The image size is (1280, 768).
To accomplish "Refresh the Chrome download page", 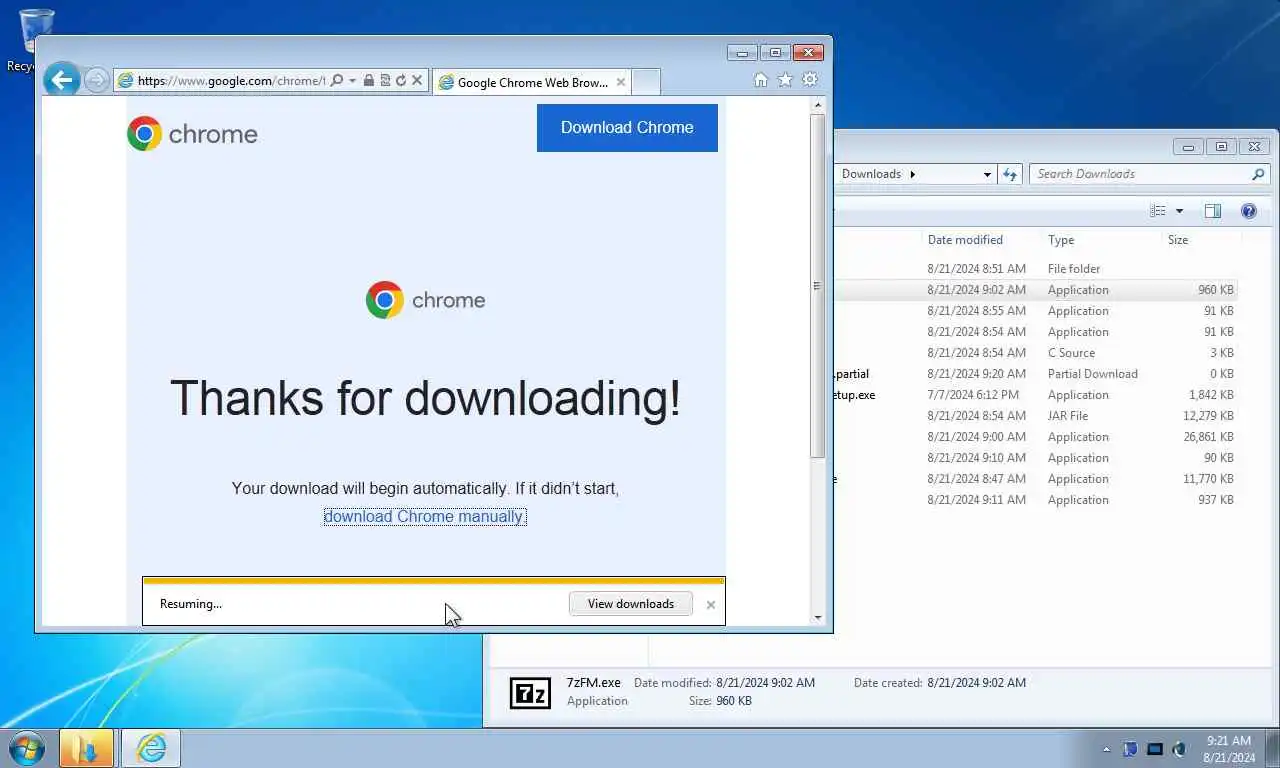I will 401,81.
